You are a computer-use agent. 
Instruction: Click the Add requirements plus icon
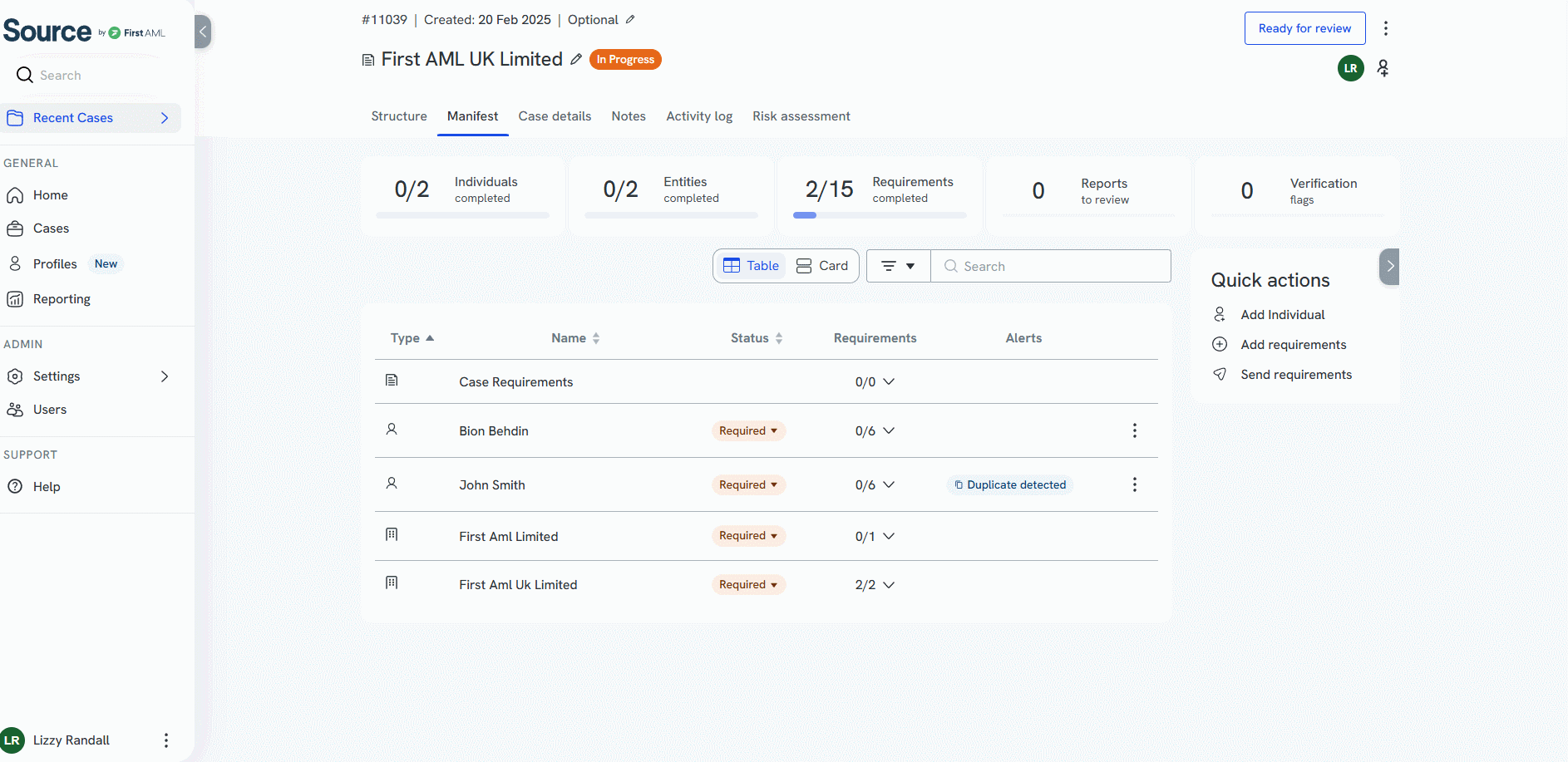point(1220,344)
